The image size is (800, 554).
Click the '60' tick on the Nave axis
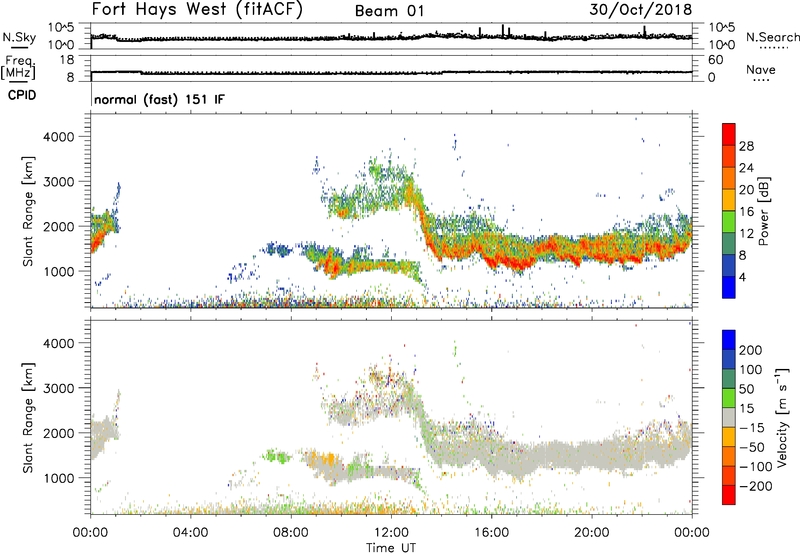[715, 60]
